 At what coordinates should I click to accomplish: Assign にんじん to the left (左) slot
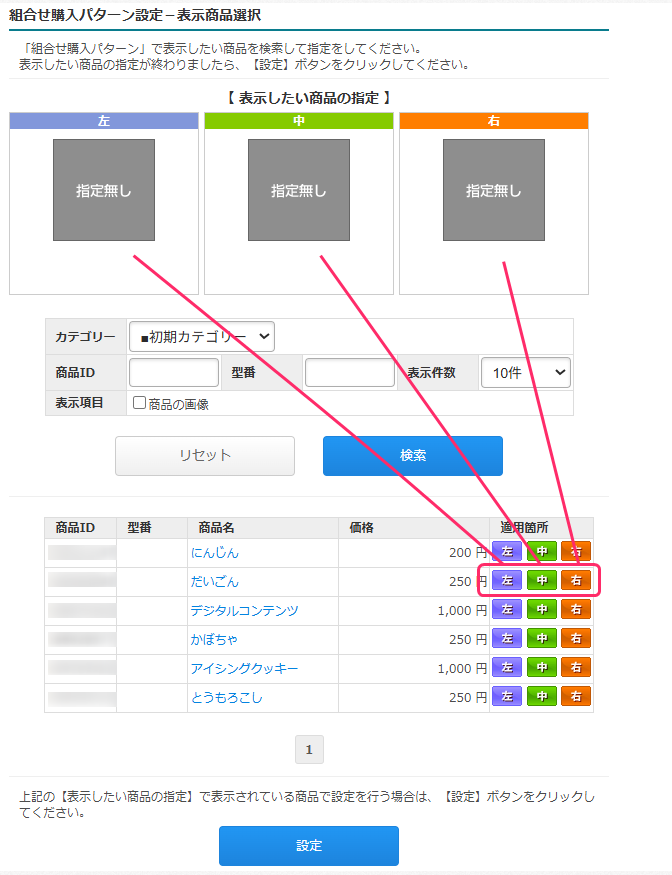pos(507,551)
